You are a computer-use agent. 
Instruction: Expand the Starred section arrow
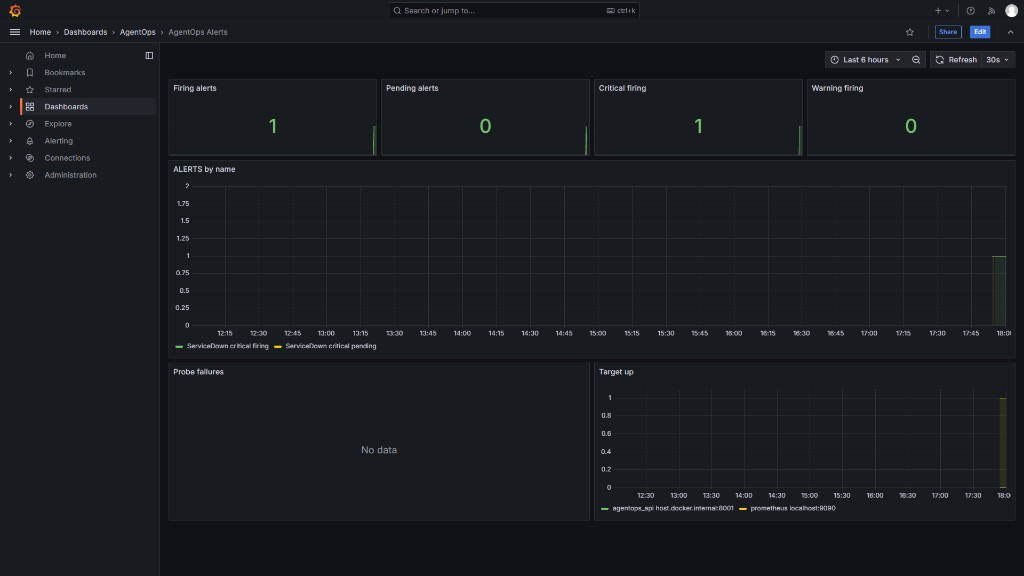[10, 89]
